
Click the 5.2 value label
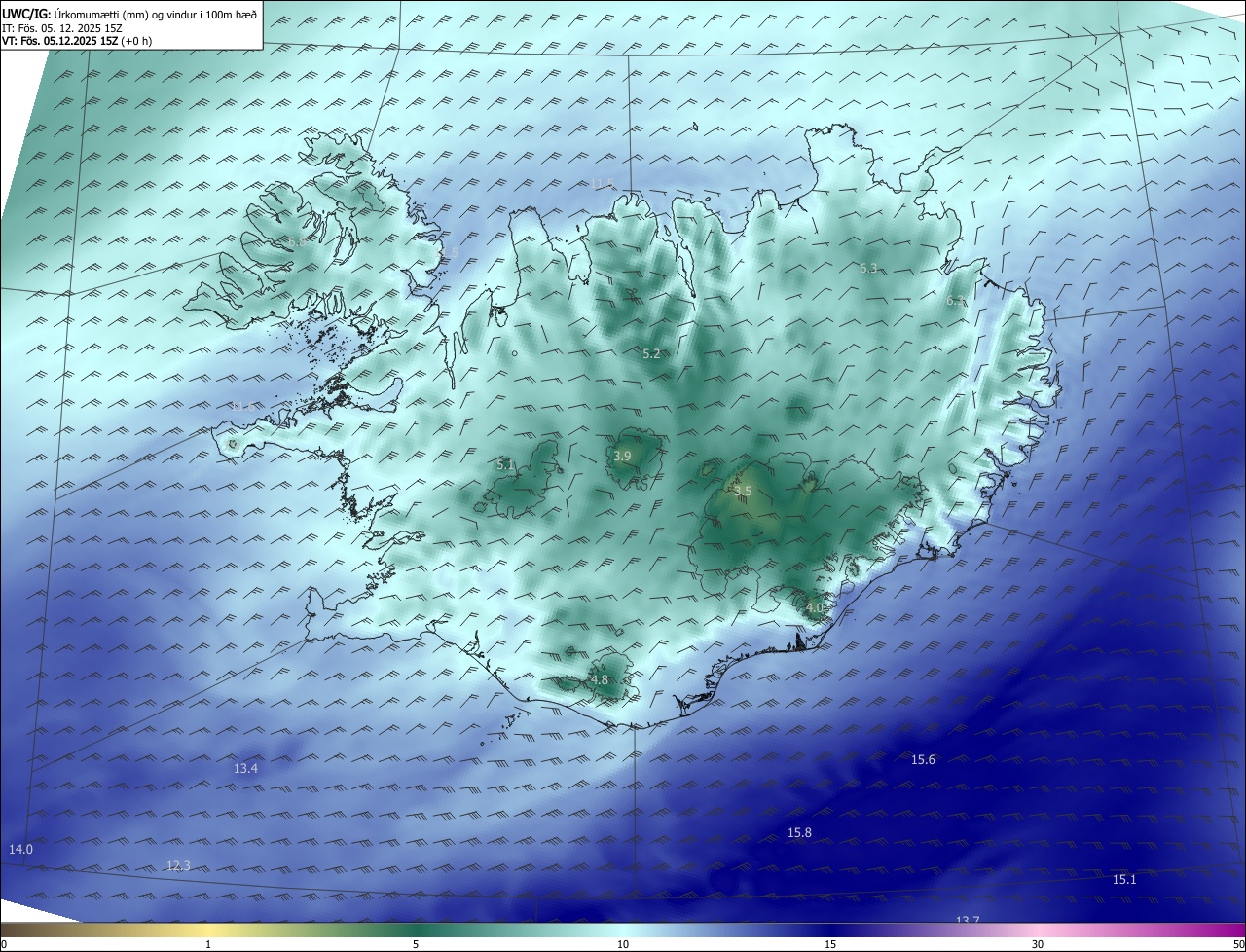click(651, 354)
